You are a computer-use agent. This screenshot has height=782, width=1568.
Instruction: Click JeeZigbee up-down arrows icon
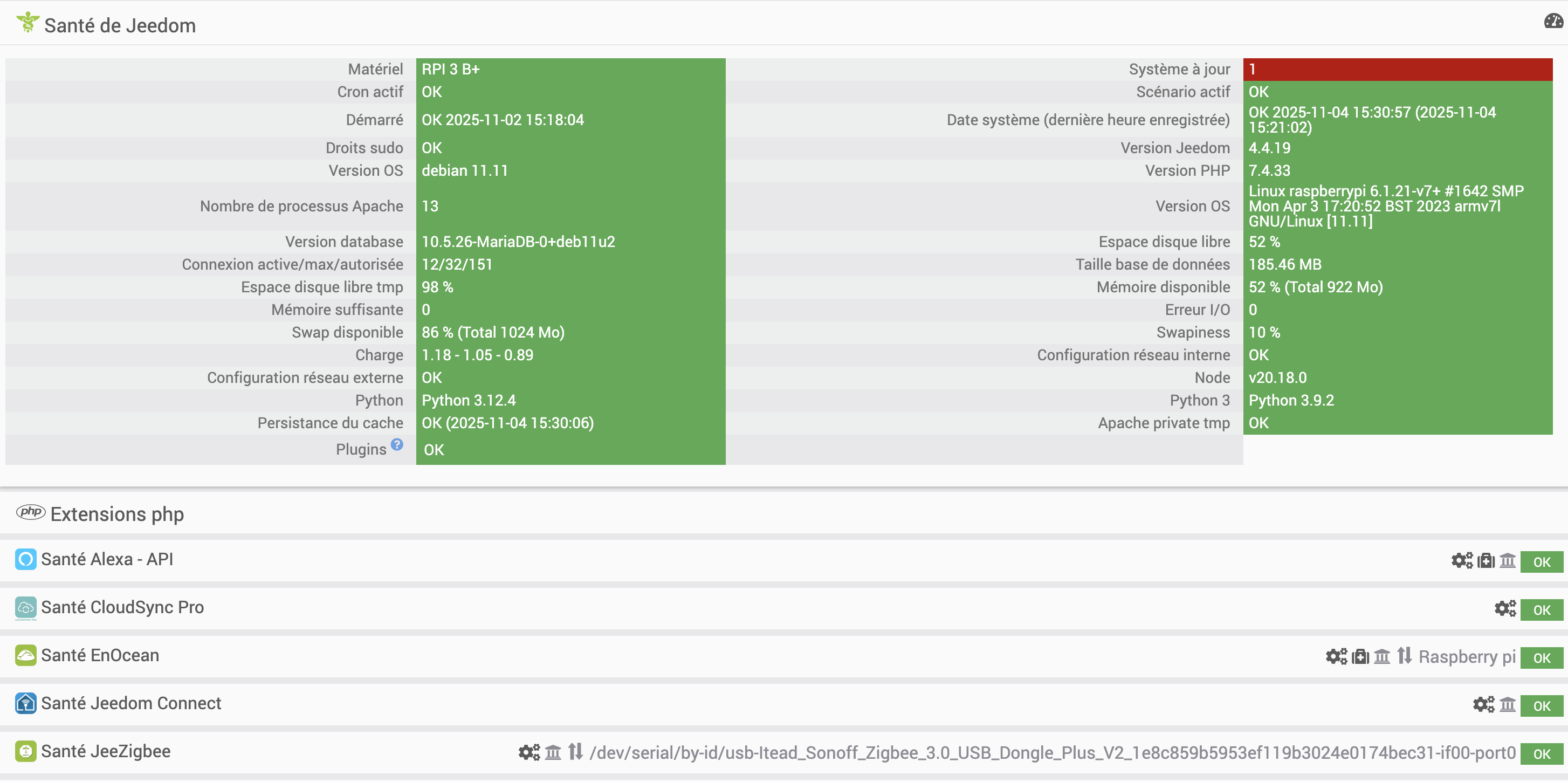575,752
